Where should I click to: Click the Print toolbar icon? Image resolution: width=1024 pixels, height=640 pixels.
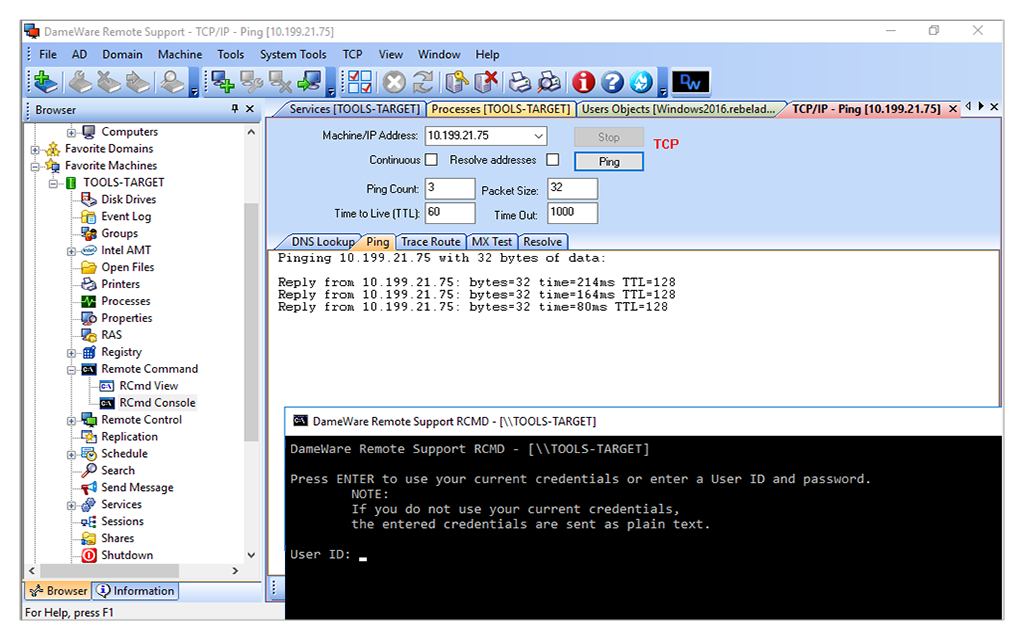pos(520,82)
